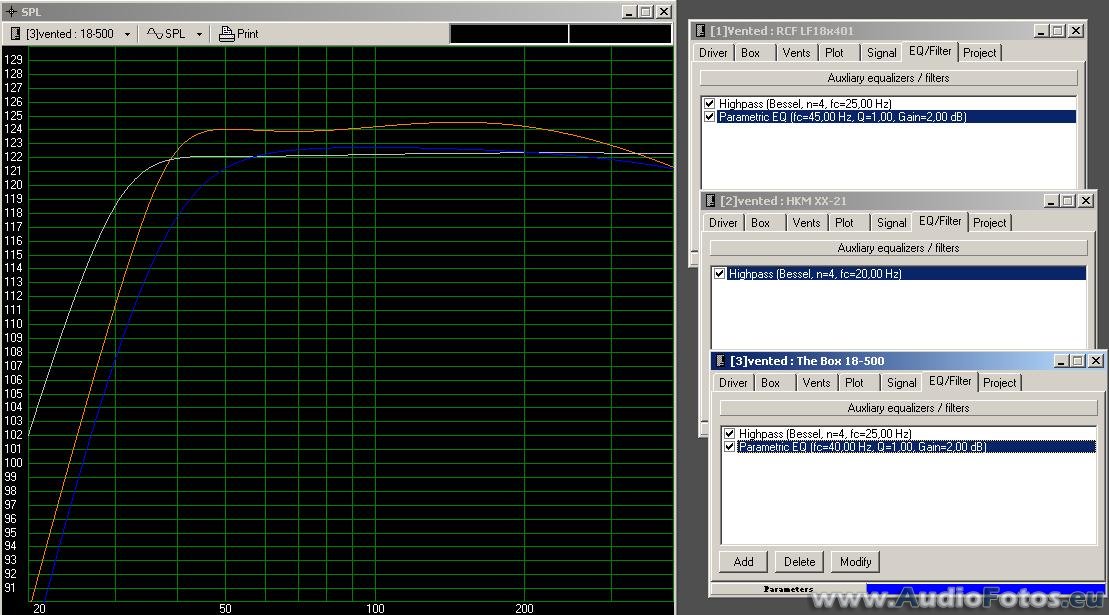
Task: Close the HKM XX-21 window
Action: 1086,201
